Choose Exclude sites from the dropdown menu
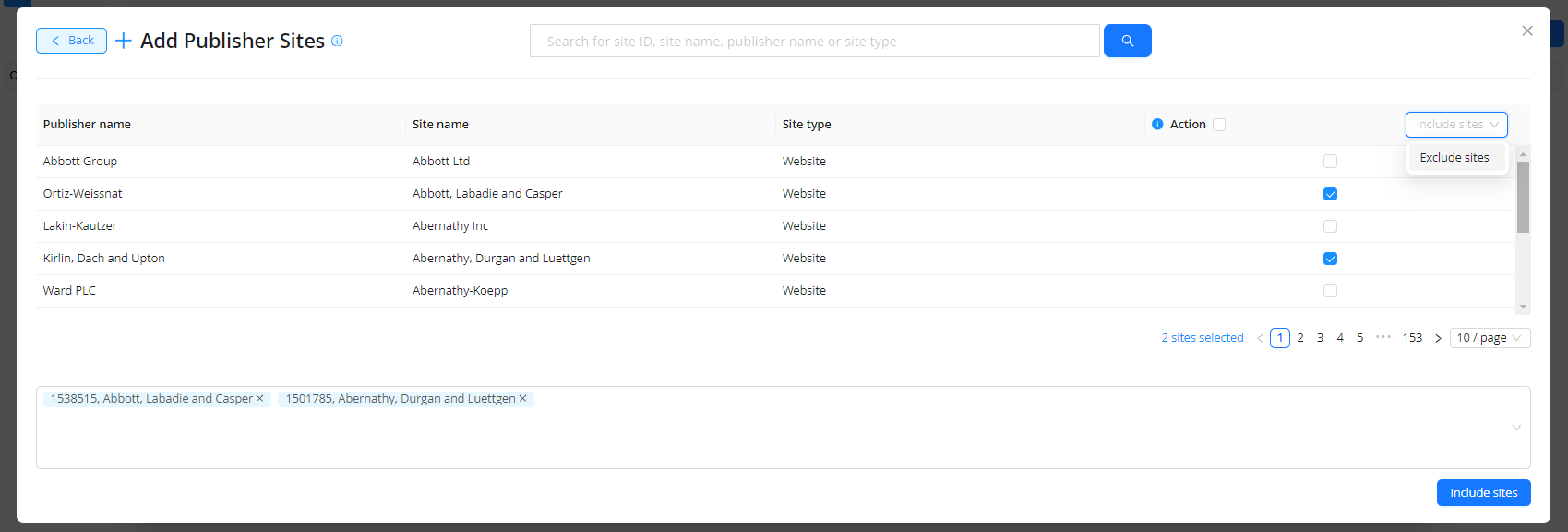 1454,158
